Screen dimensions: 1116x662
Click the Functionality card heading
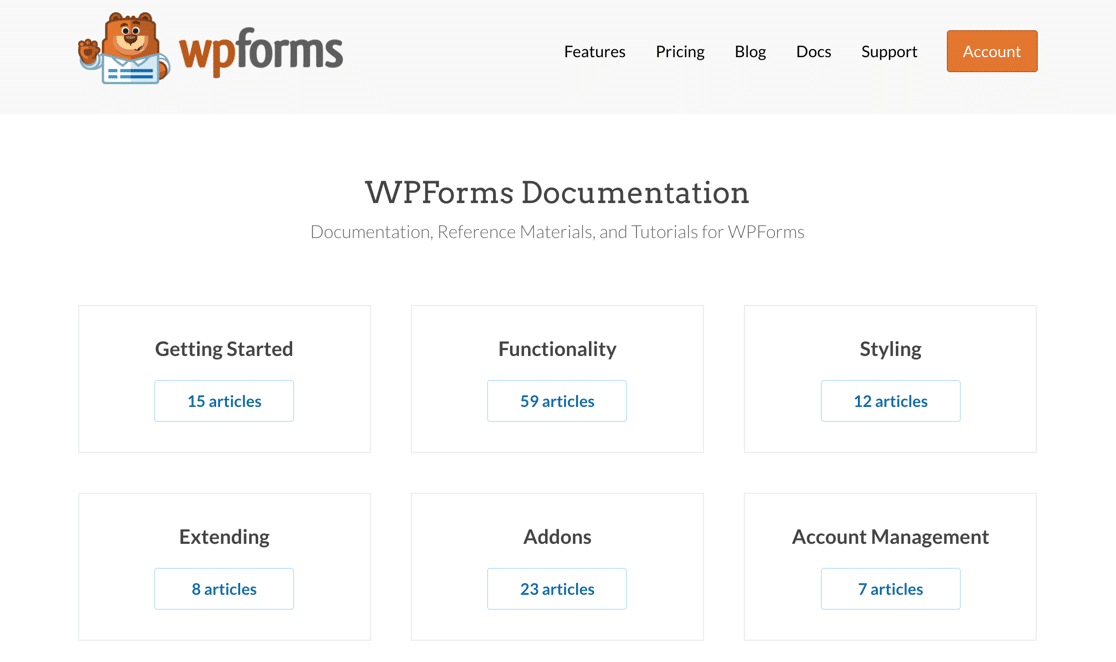tap(557, 349)
